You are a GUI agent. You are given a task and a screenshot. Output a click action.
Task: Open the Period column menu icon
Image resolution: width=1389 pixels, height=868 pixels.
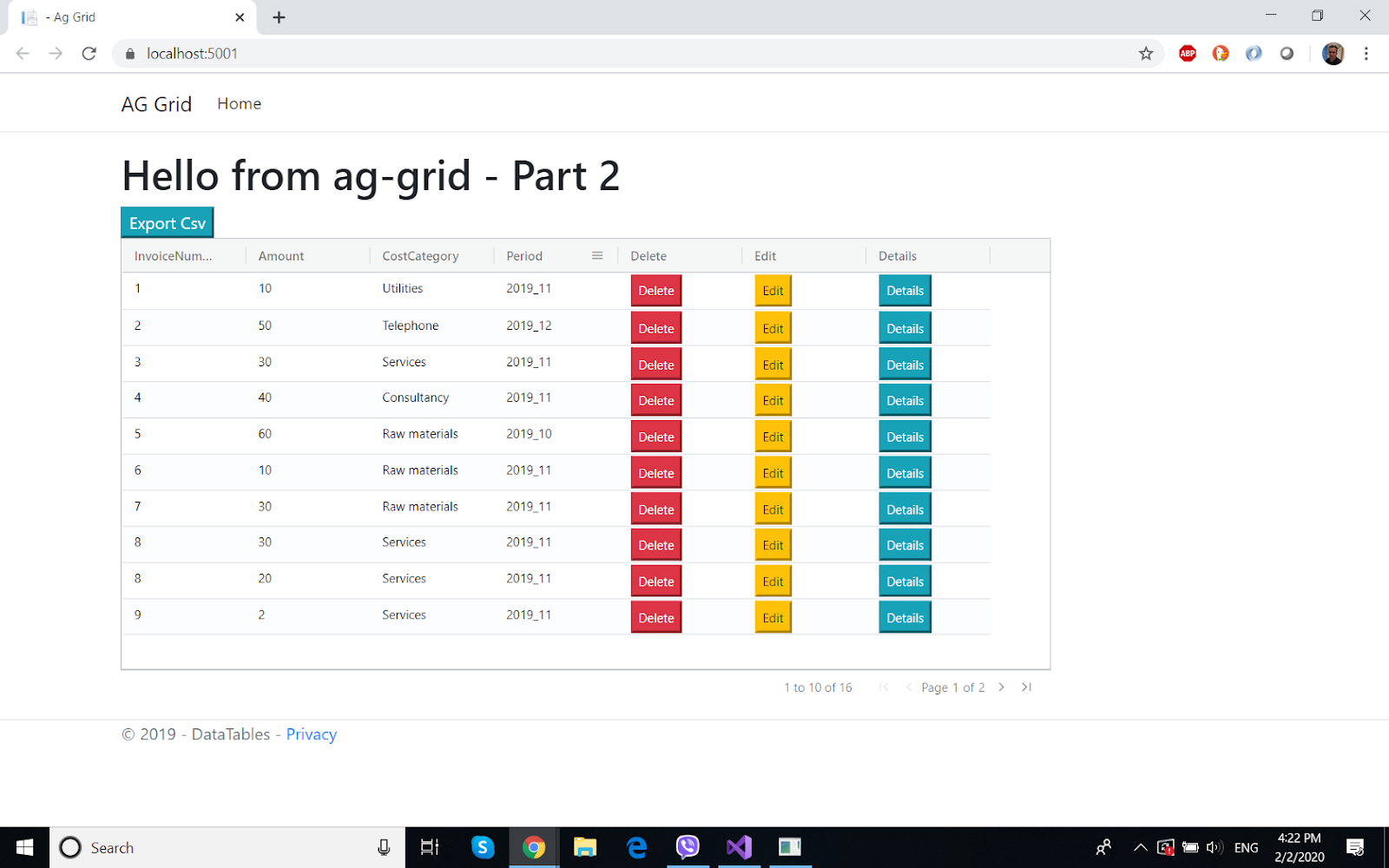pos(596,255)
